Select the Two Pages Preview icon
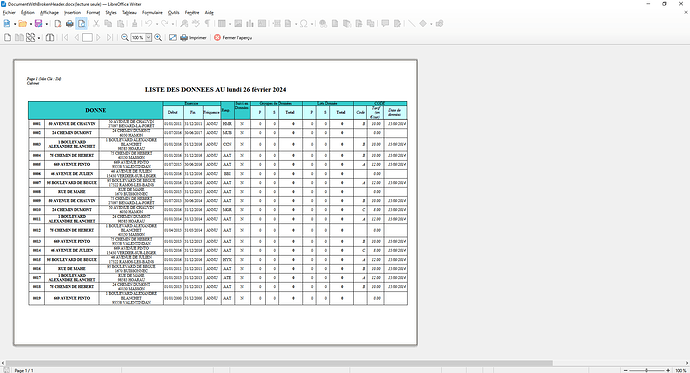The image size is (690, 373). pos(19,38)
